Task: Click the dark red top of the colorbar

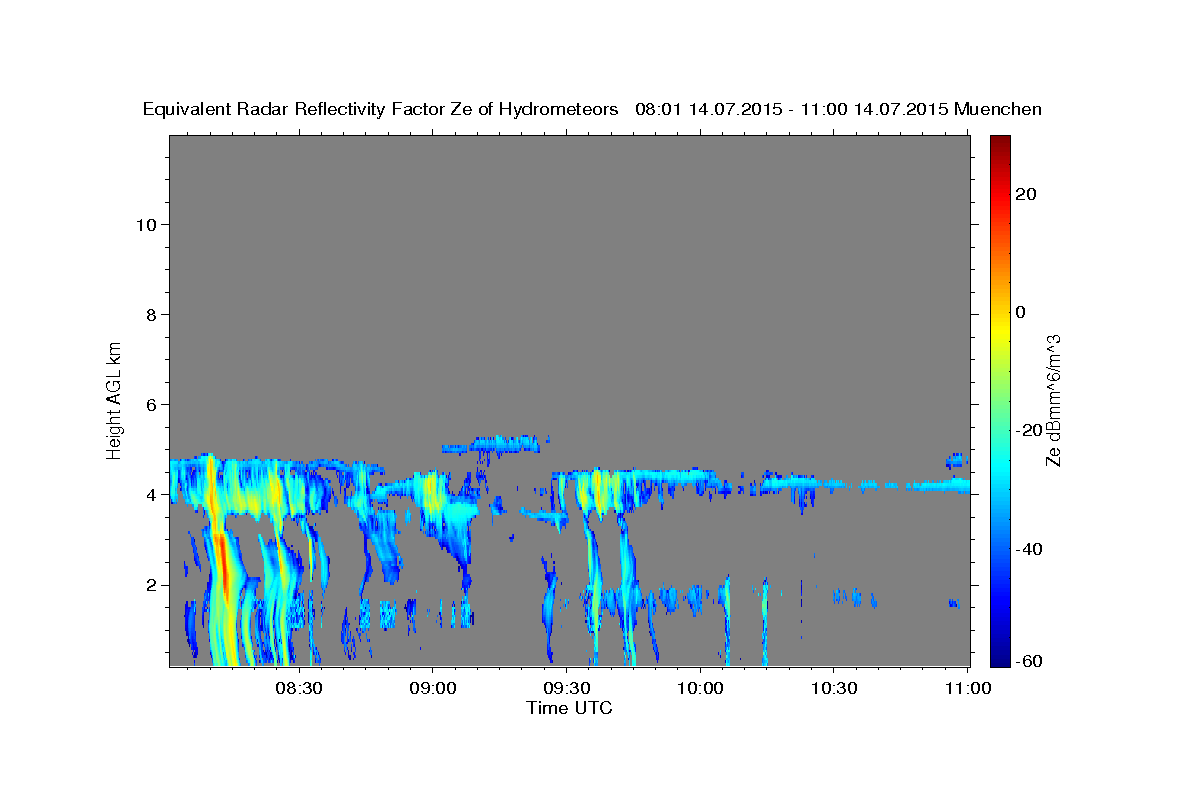Action: pyautogui.click(x=999, y=143)
